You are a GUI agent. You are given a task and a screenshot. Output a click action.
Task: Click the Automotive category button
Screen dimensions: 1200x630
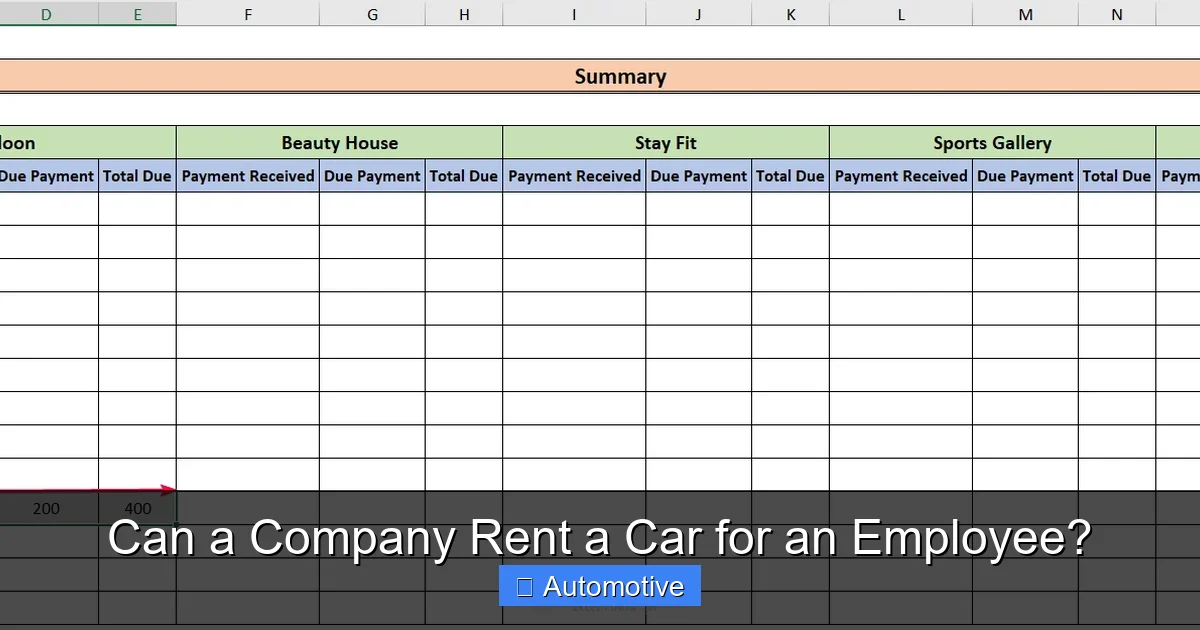pyautogui.click(x=600, y=586)
